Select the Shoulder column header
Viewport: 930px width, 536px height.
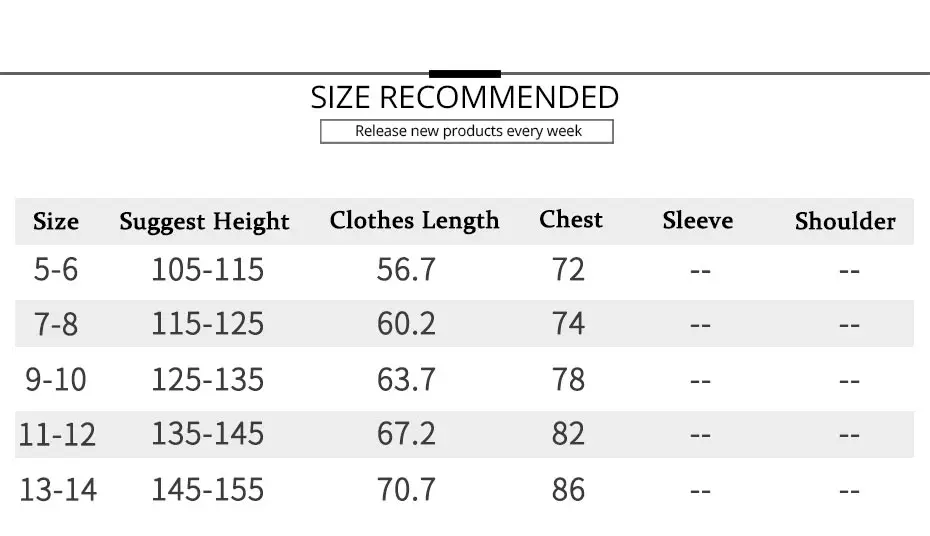click(x=845, y=221)
